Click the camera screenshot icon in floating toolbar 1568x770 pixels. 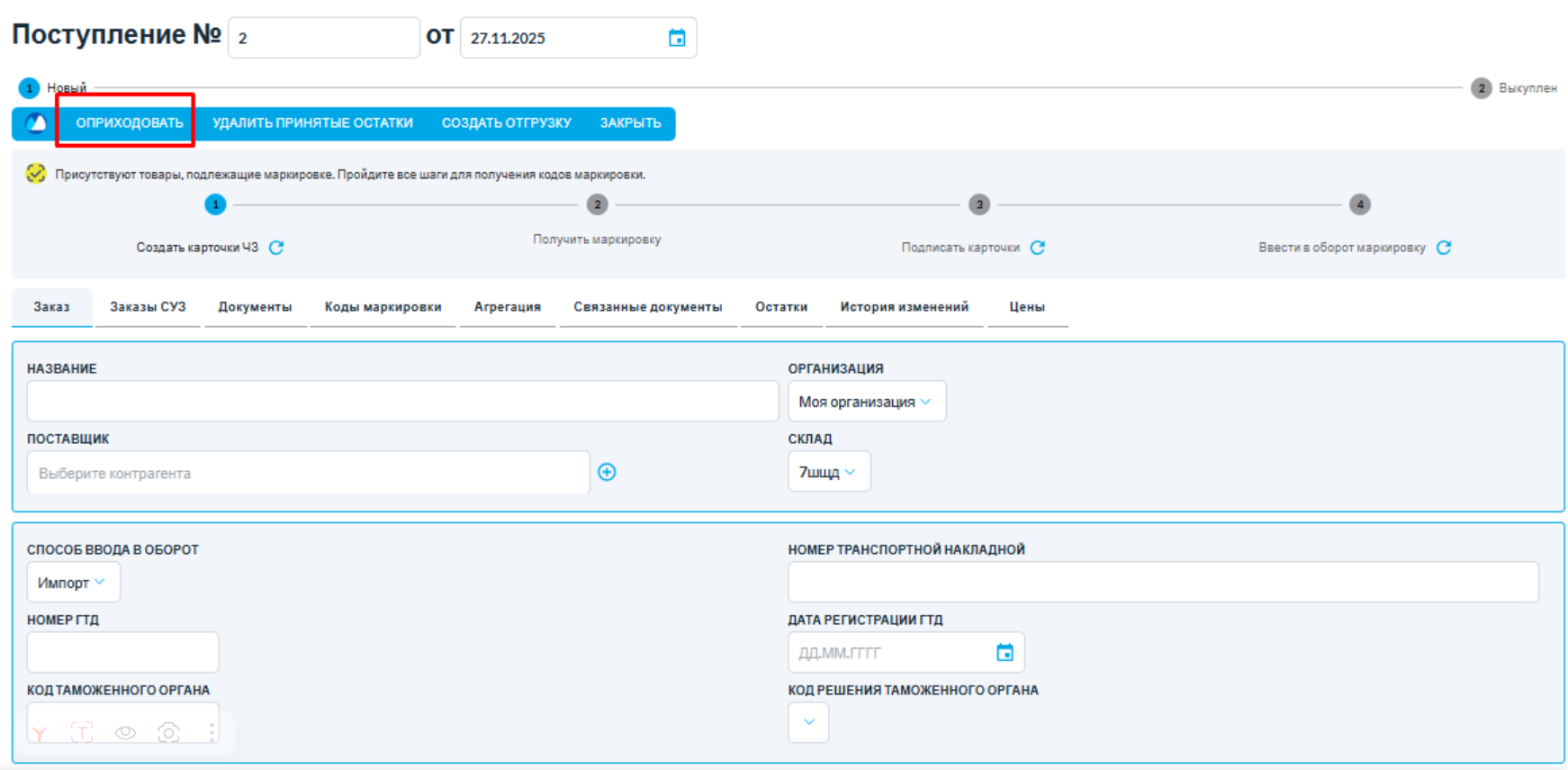point(168,732)
